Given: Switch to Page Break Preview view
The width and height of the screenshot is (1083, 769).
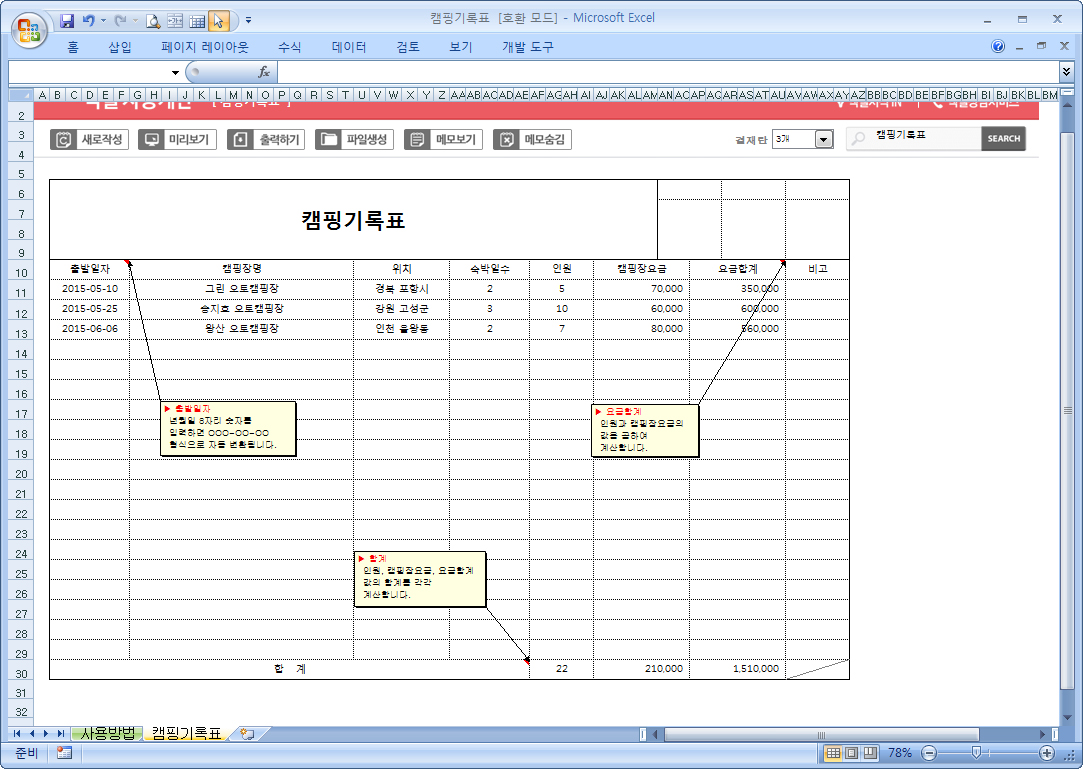Looking at the screenshot, I should [x=870, y=753].
